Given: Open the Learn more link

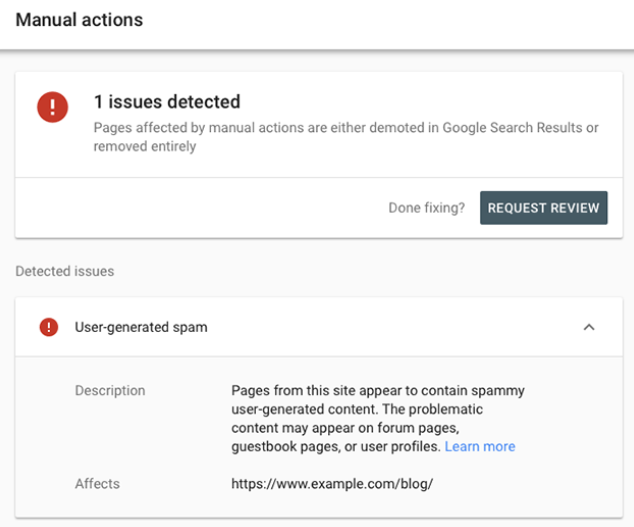Looking at the screenshot, I should coord(480,446).
